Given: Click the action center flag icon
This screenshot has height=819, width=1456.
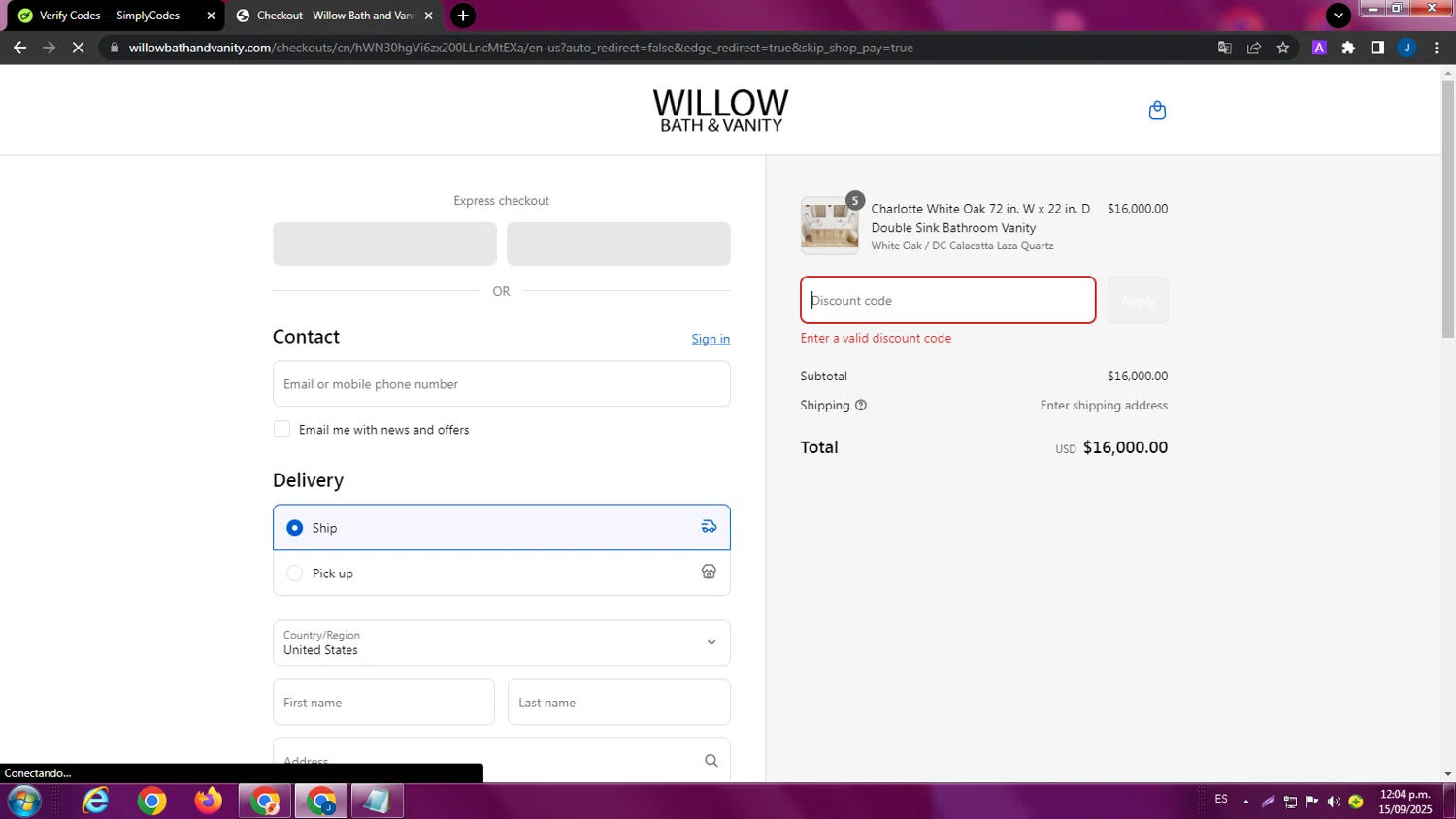Looking at the screenshot, I should pyautogui.click(x=1312, y=802).
